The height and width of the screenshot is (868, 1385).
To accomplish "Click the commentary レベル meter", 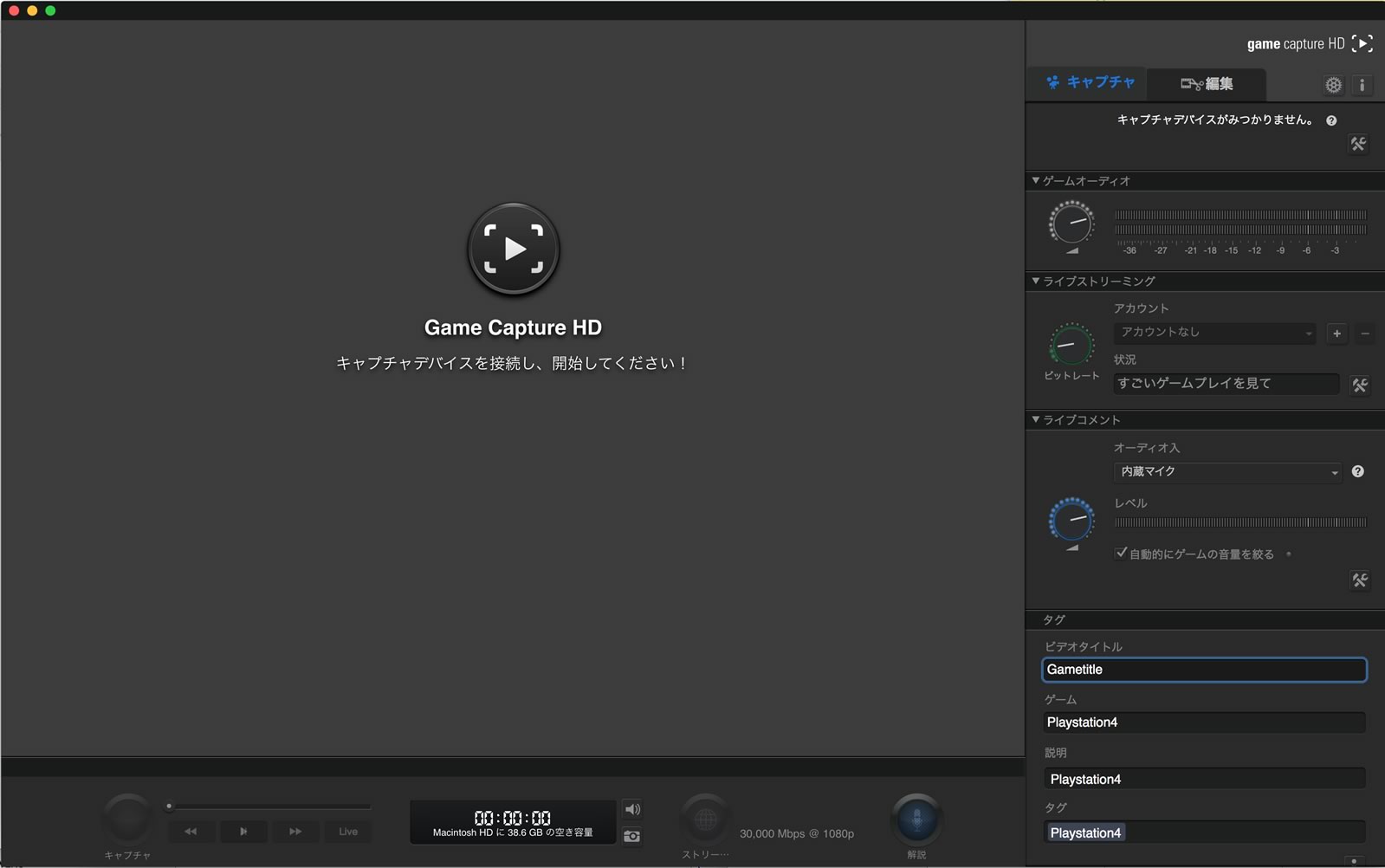I will click(1240, 522).
